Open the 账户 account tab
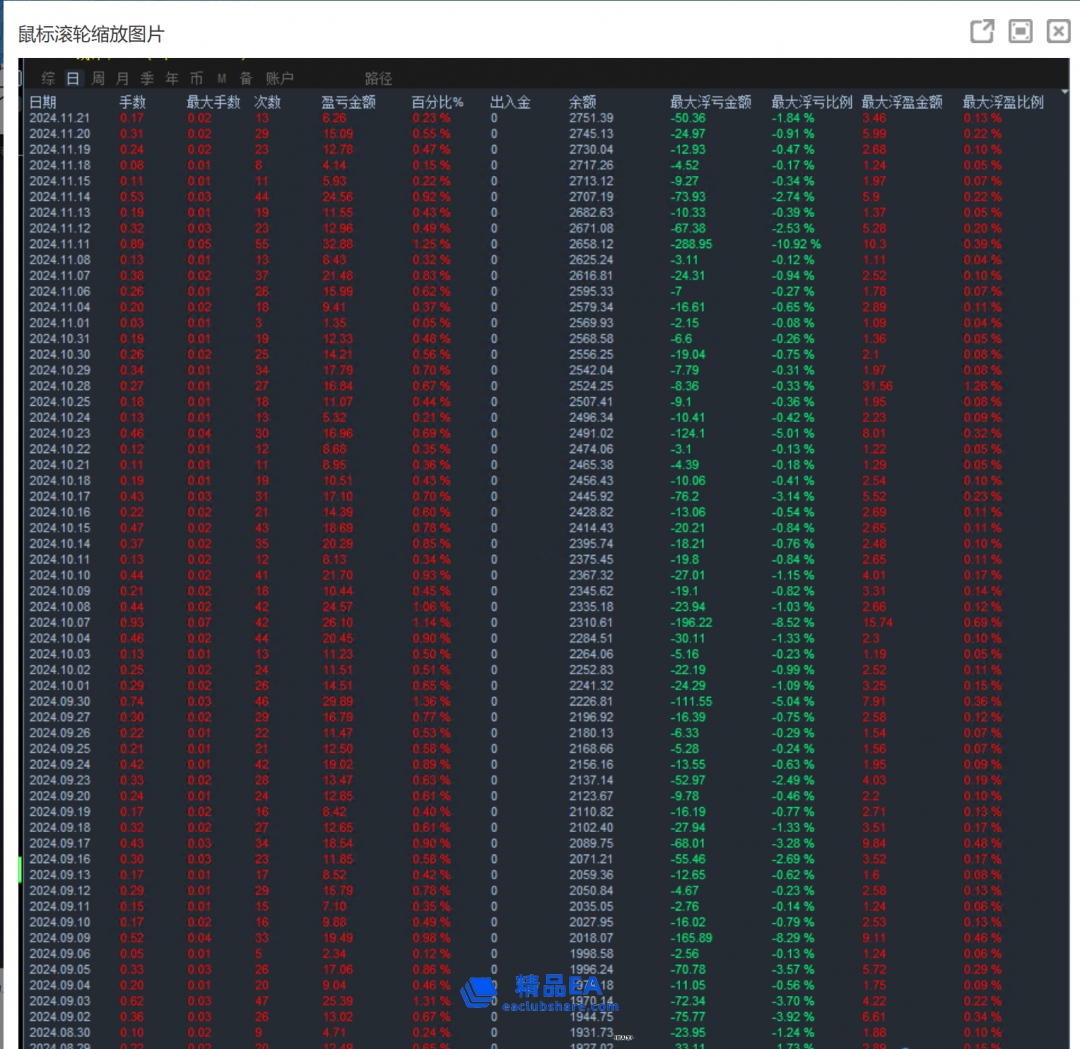 [280, 78]
